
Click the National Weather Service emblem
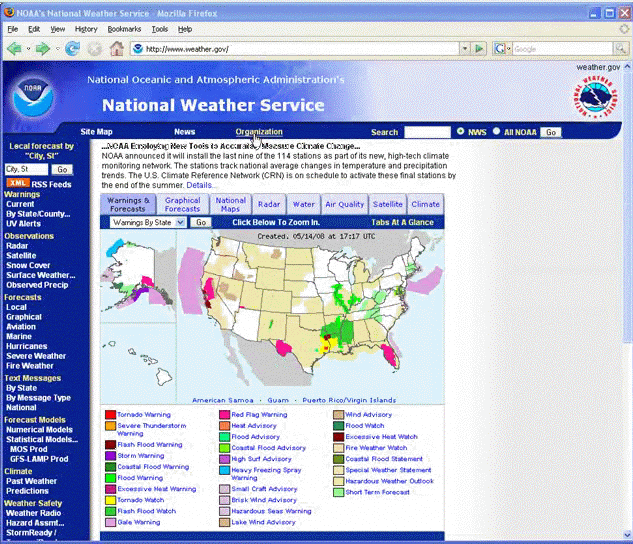click(595, 97)
